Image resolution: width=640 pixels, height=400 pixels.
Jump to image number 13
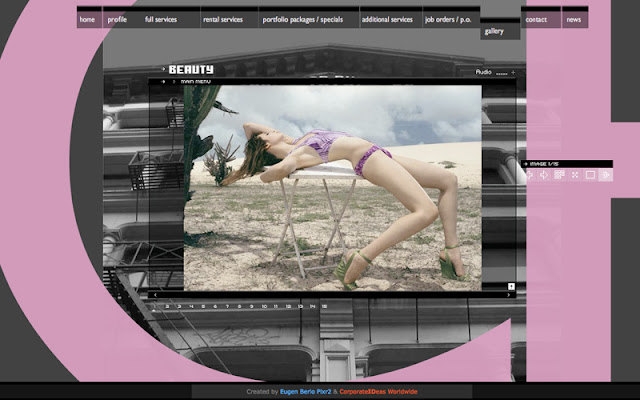coord(300,306)
